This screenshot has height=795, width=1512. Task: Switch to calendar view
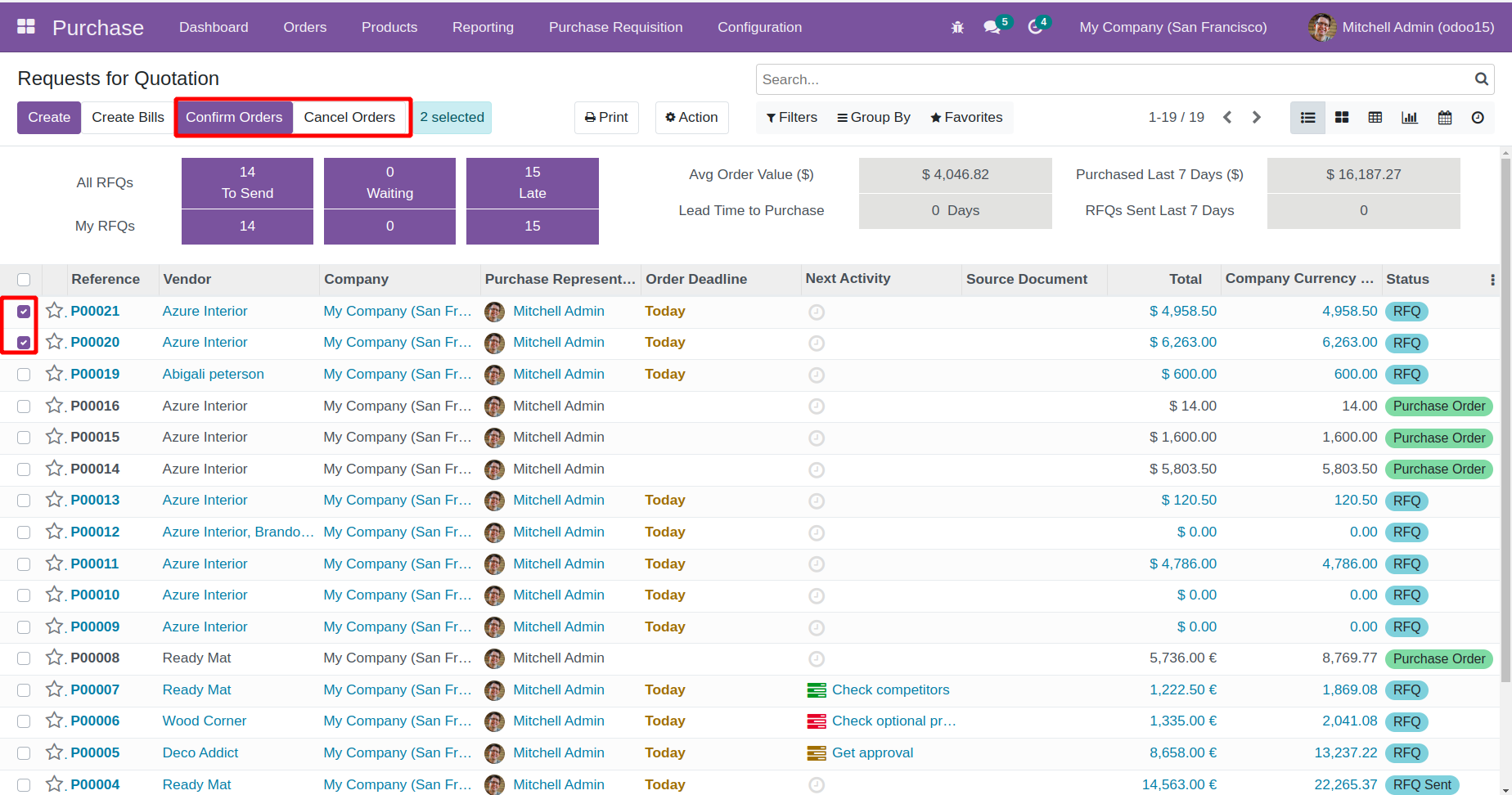click(1445, 118)
